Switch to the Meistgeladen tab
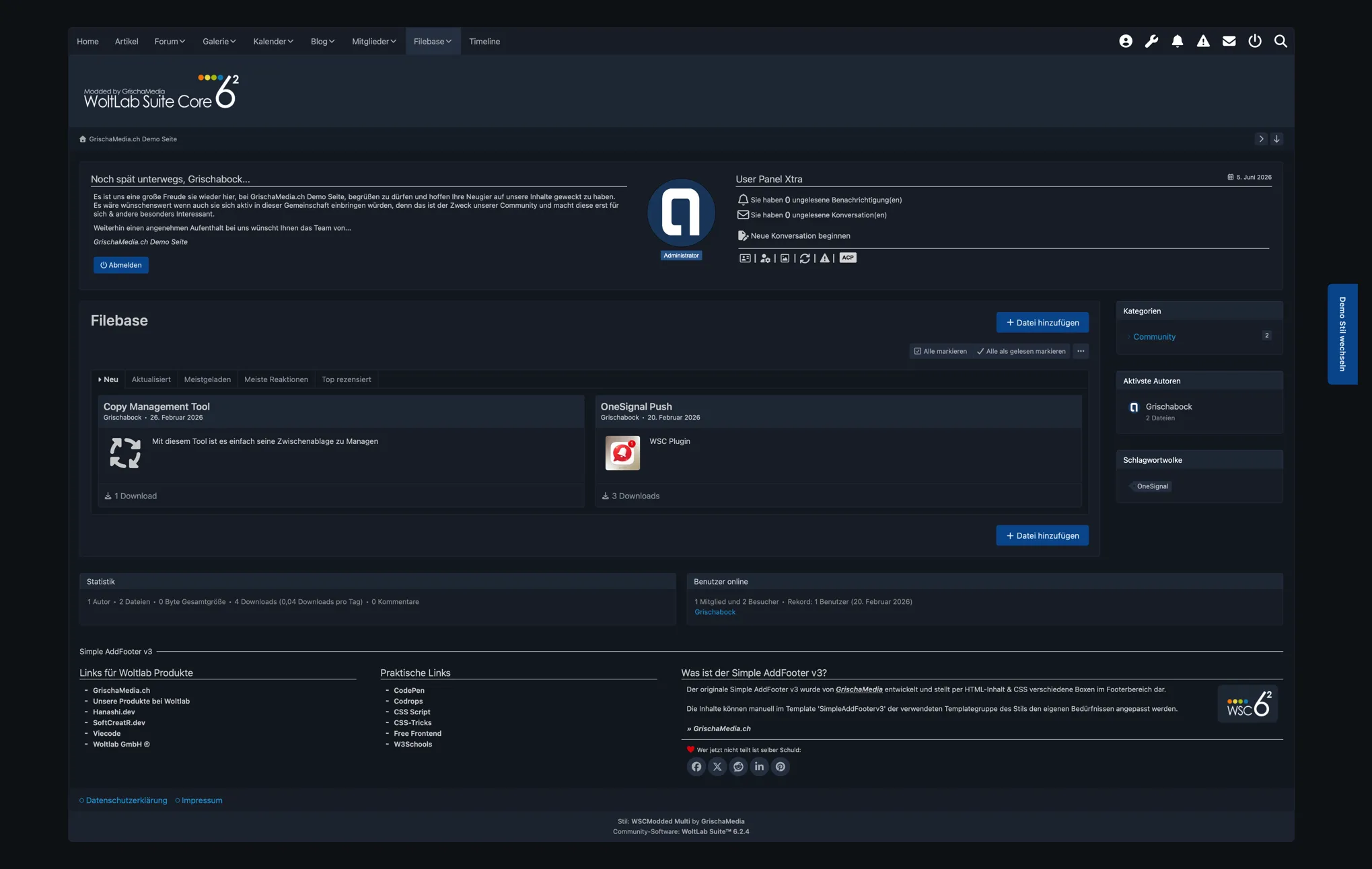Screen dimensions: 1372x869 (x=207, y=379)
